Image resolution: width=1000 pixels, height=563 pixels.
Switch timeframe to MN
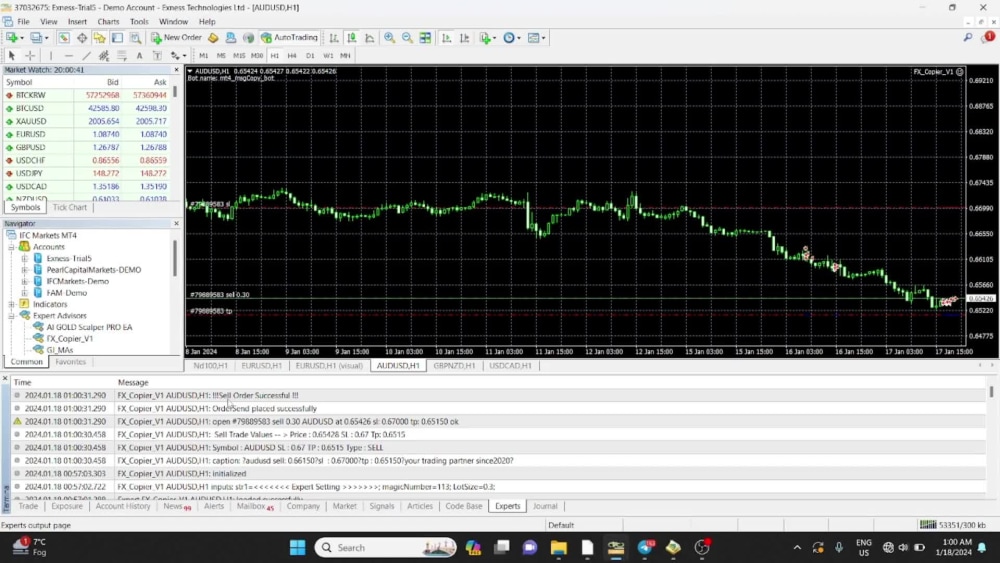click(x=345, y=55)
